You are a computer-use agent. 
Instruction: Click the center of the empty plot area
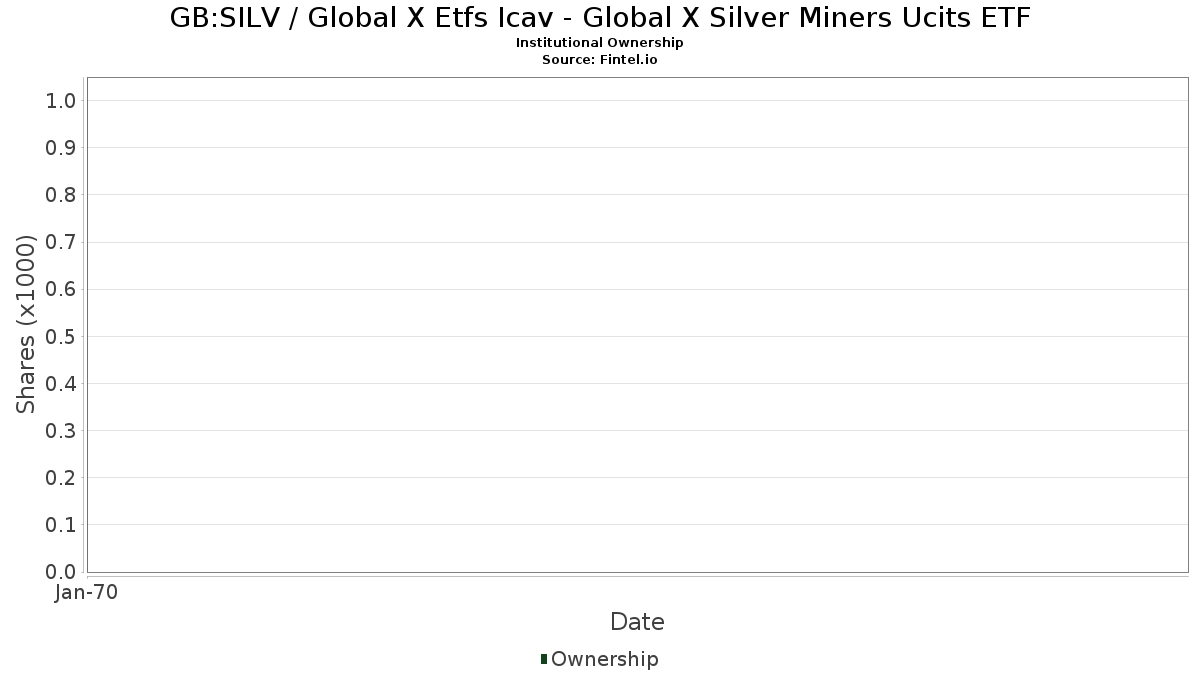(637, 325)
